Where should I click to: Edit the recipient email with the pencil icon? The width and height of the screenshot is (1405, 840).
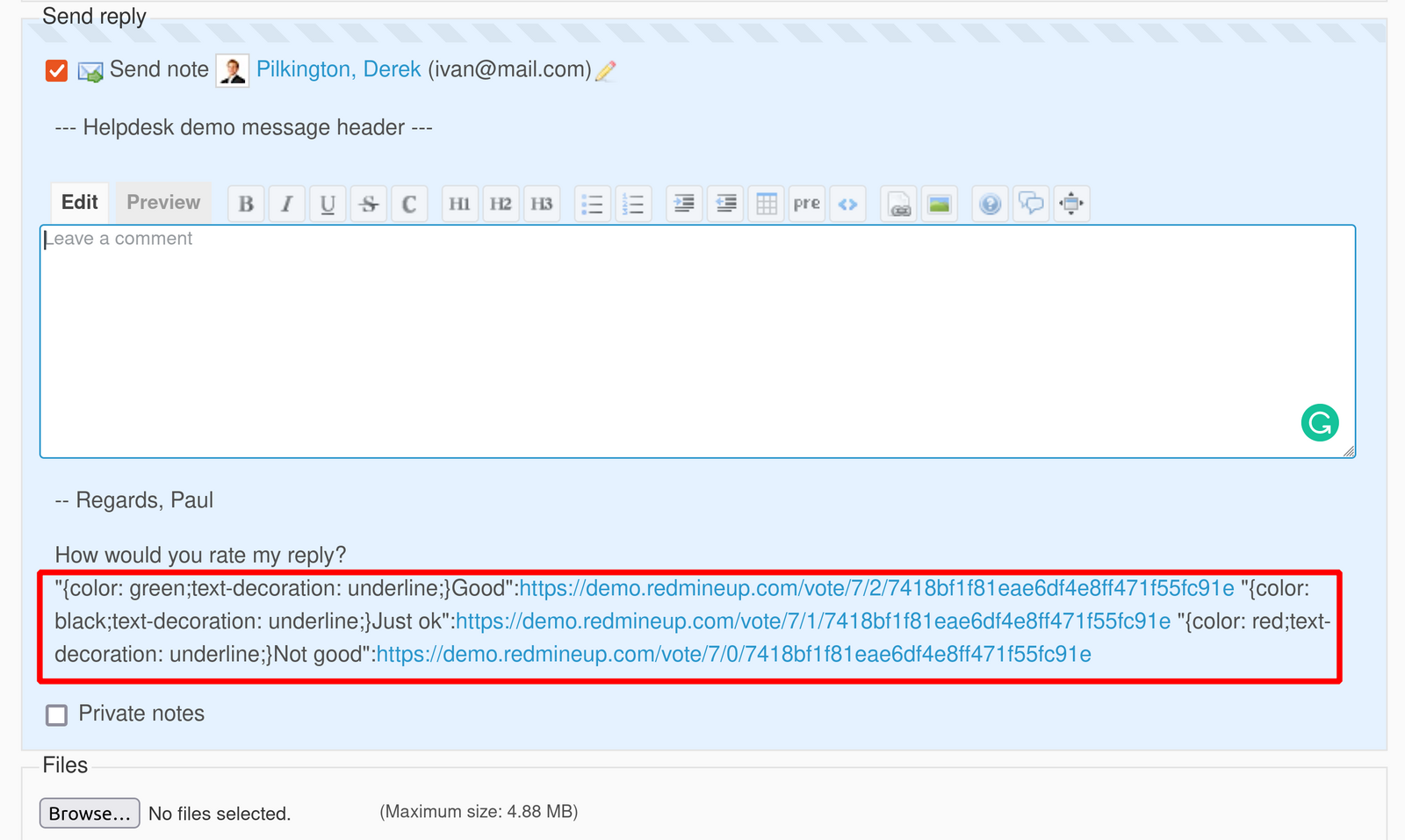point(604,70)
